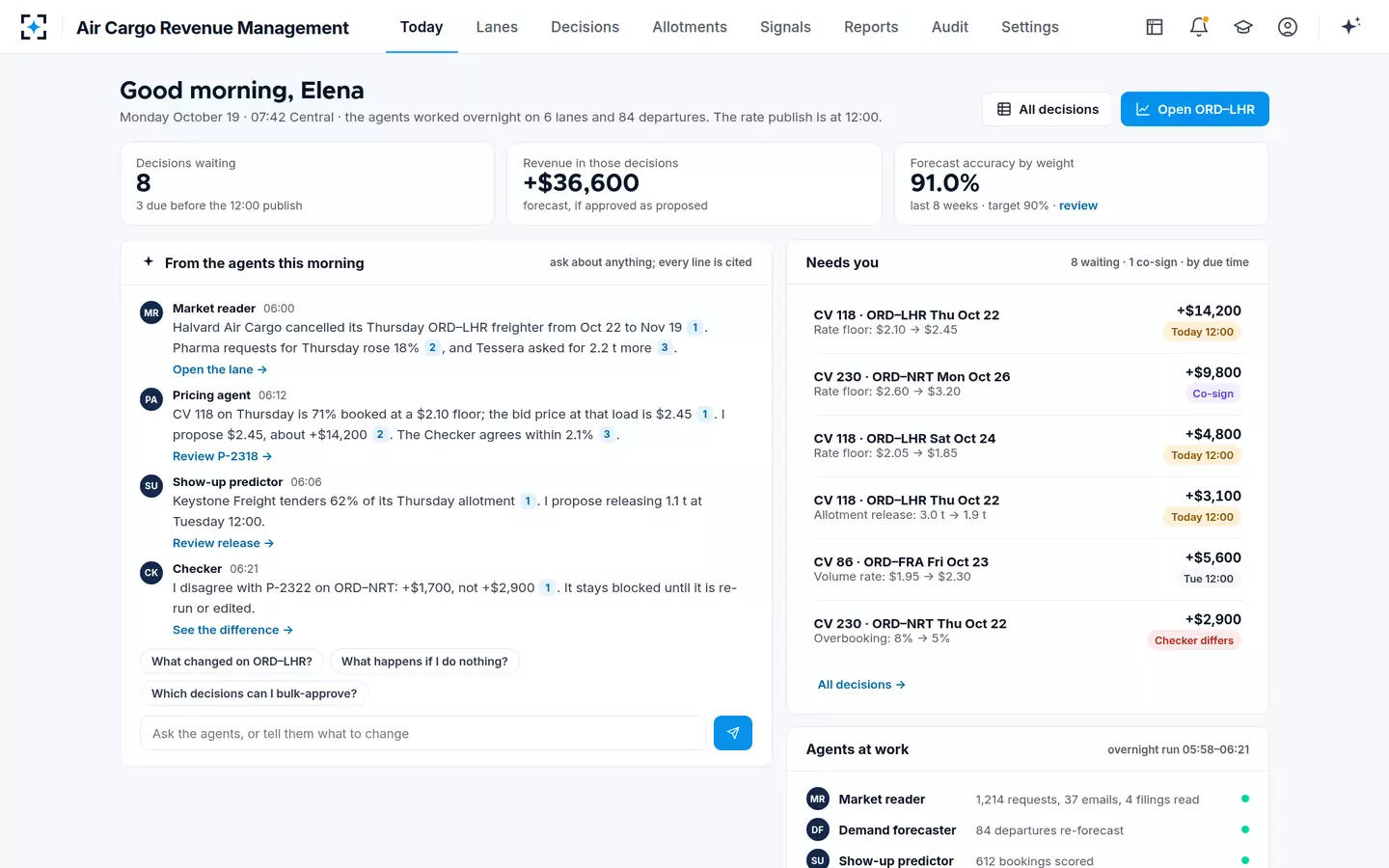Screen dimensions: 1389x868
Task: Open the Settings tab
Action: pos(1030,27)
